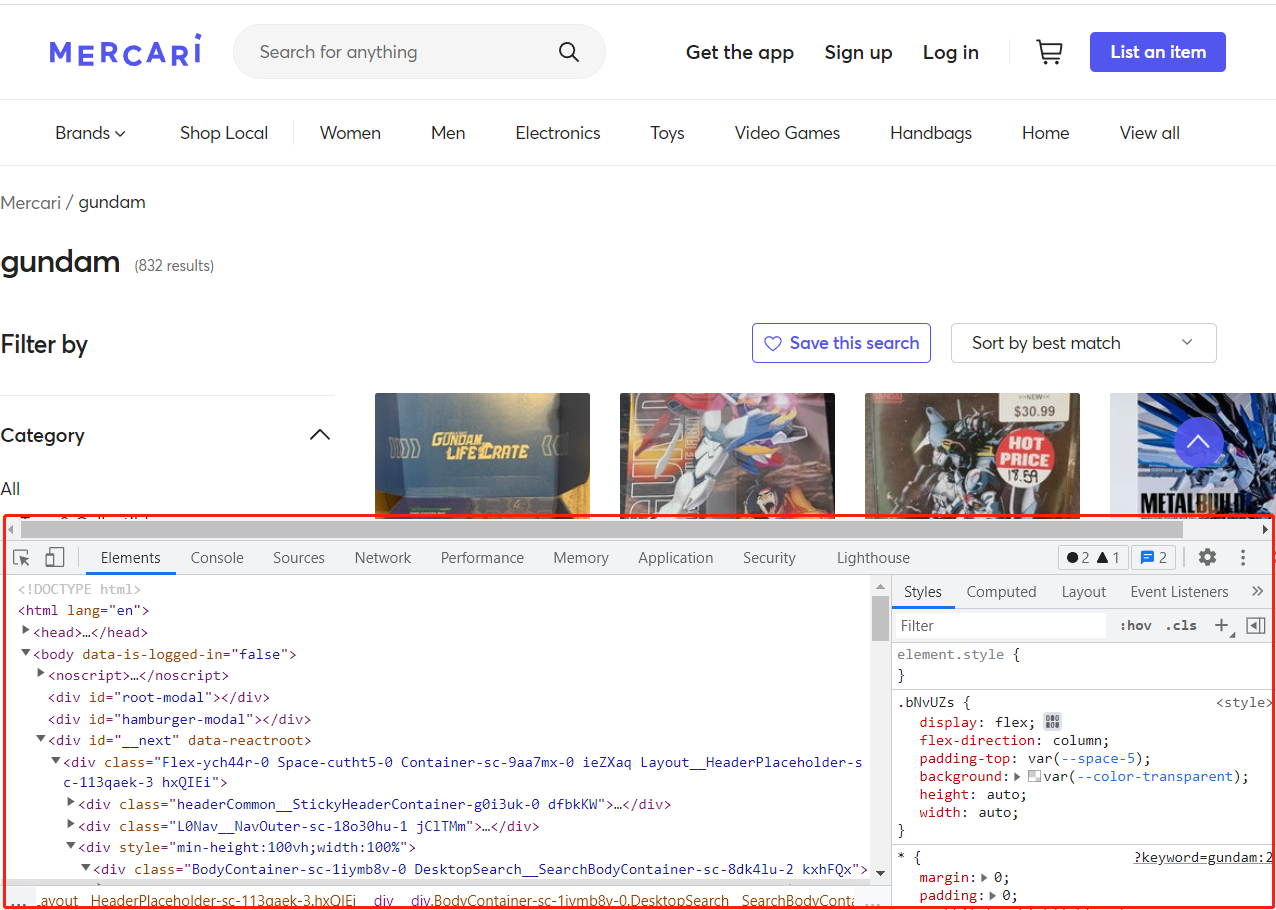The image size is (1276, 910).
Task: Collapse the Category filter section
Action: pyautogui.click(x=319, y=435)
